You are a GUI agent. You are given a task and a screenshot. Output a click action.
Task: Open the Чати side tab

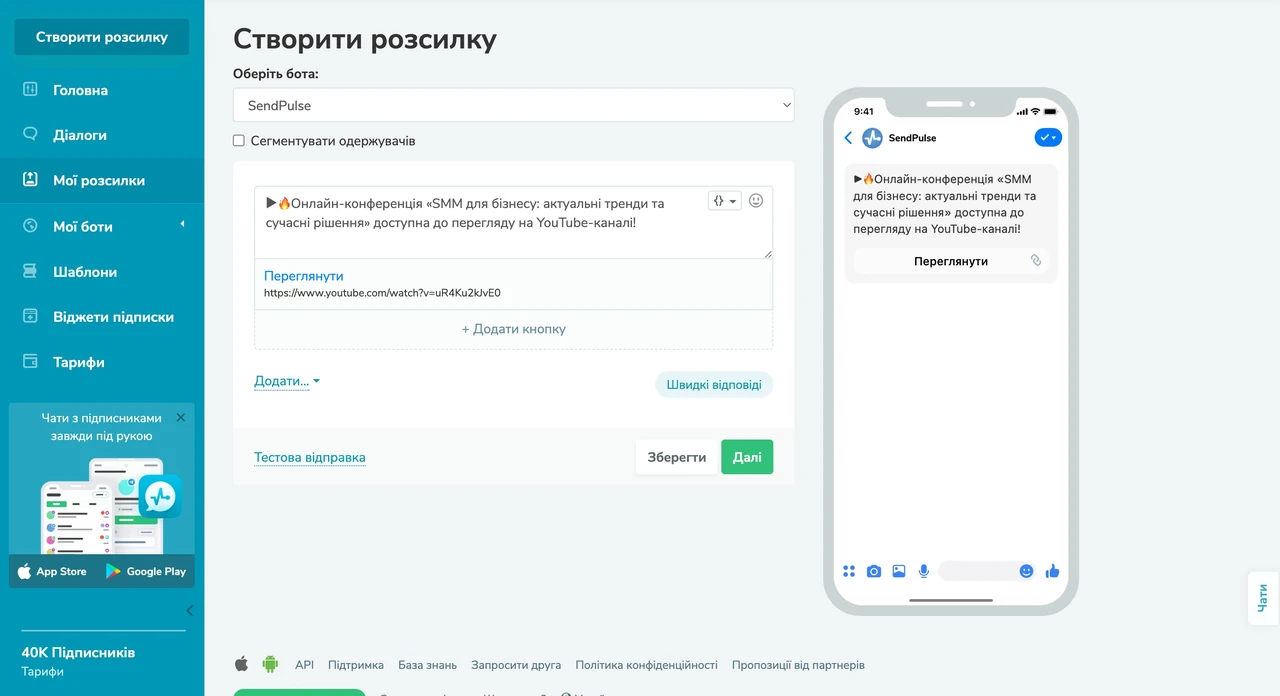tap(1264, 598)
